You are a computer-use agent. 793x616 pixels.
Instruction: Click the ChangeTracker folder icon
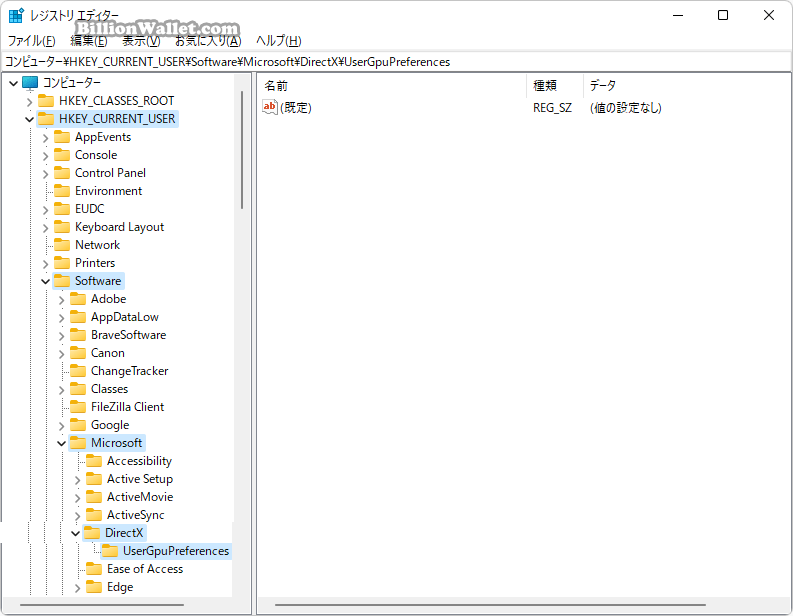click(x=78, y=371)
